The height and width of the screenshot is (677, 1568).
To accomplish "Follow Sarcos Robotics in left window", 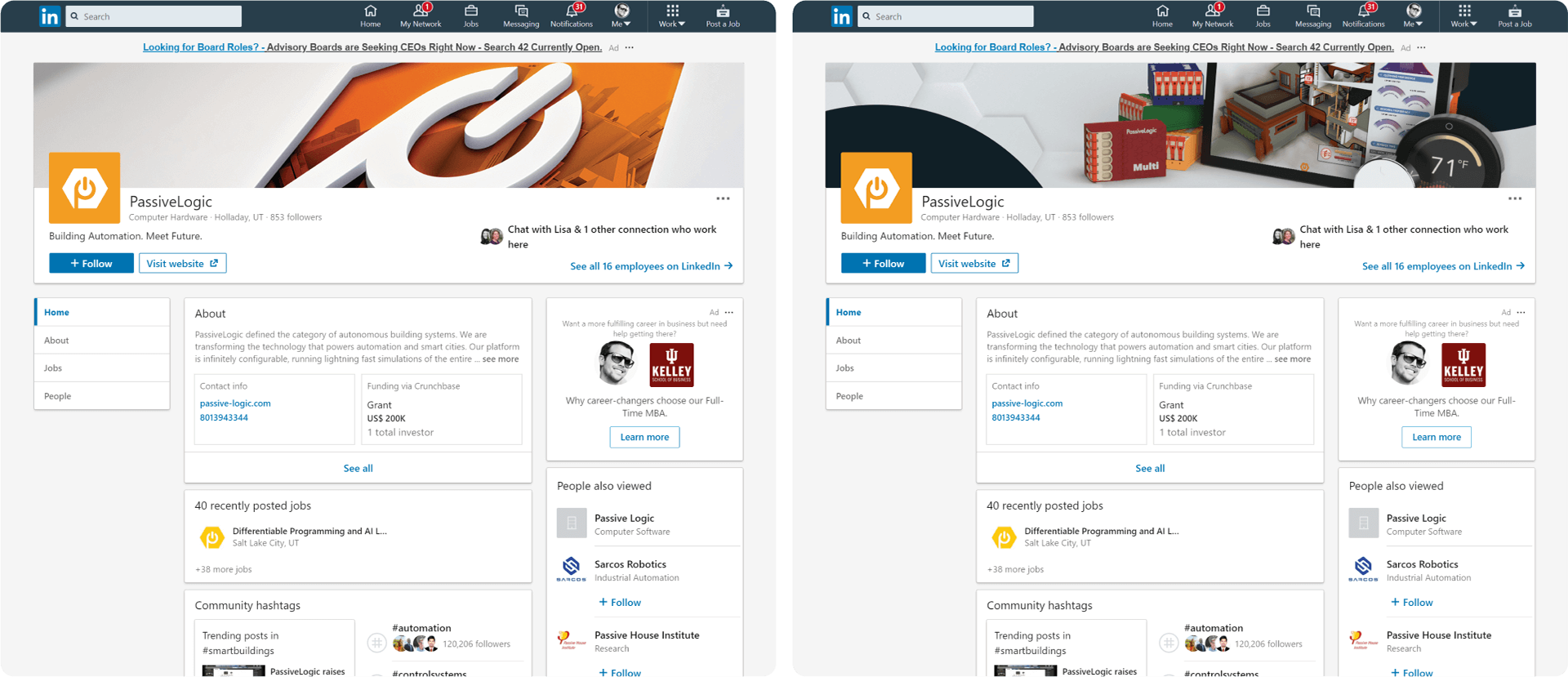I will point(620,602).
